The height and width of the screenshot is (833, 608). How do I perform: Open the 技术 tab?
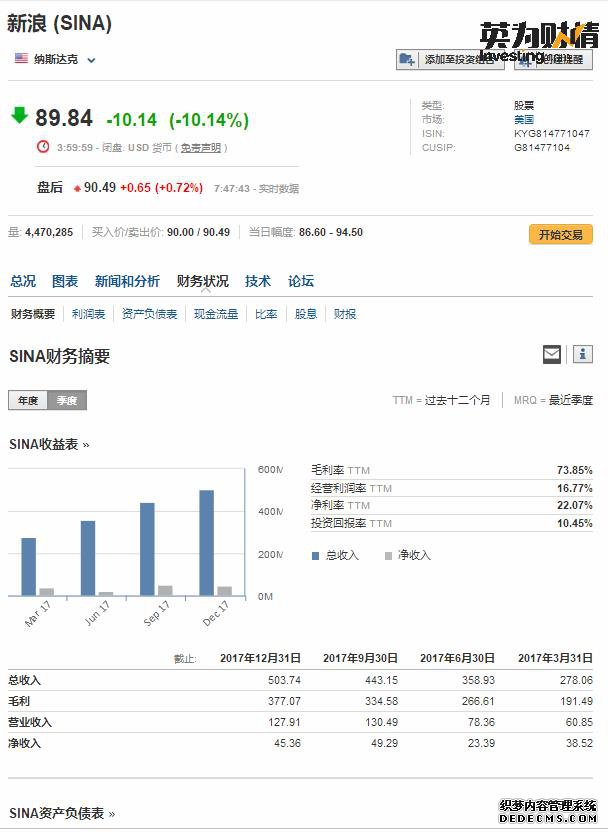click(258, 281)
